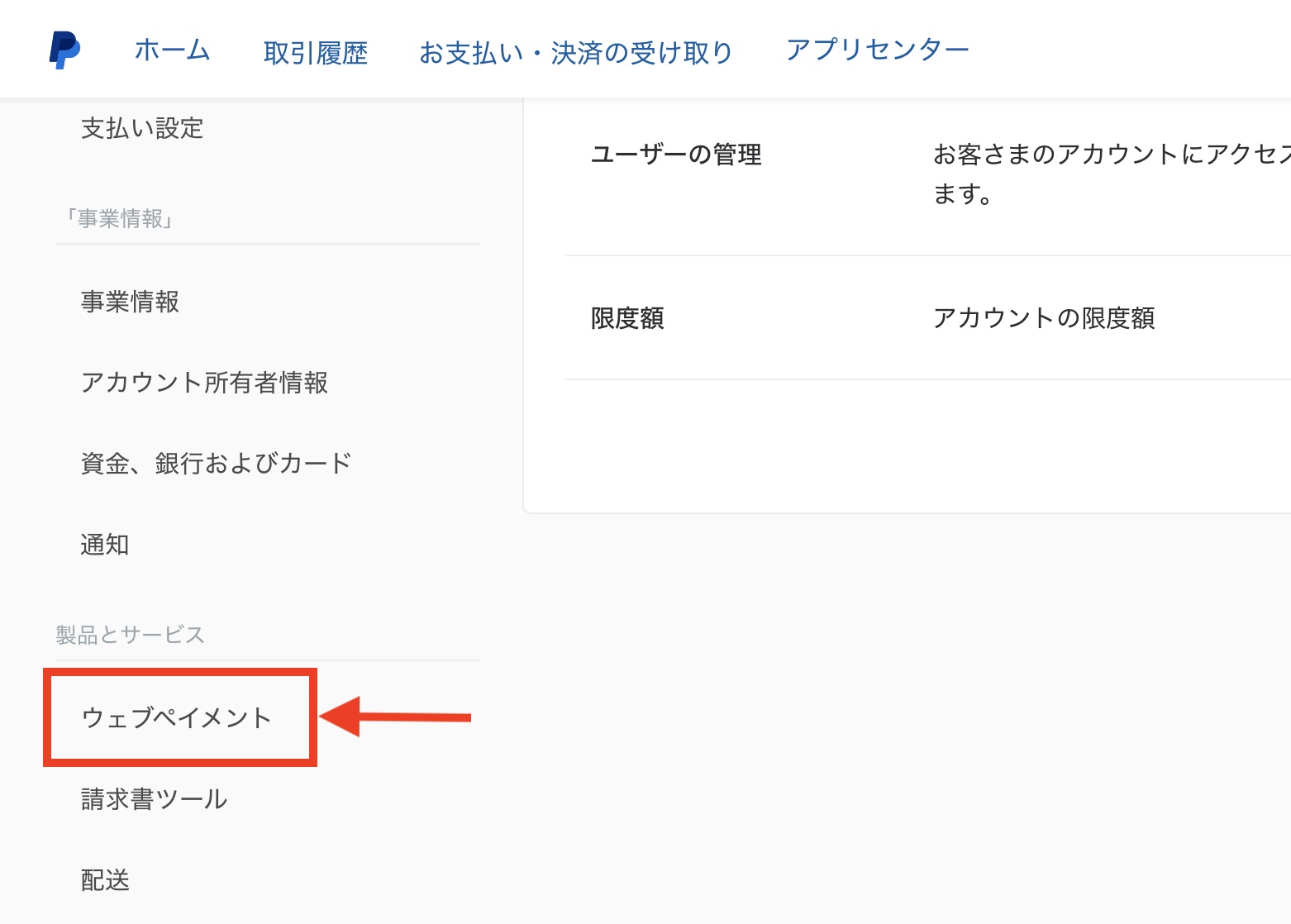The image size is (1291, 924).
Task: Open the ホーム menu item
Action: (x=172, y=51)
